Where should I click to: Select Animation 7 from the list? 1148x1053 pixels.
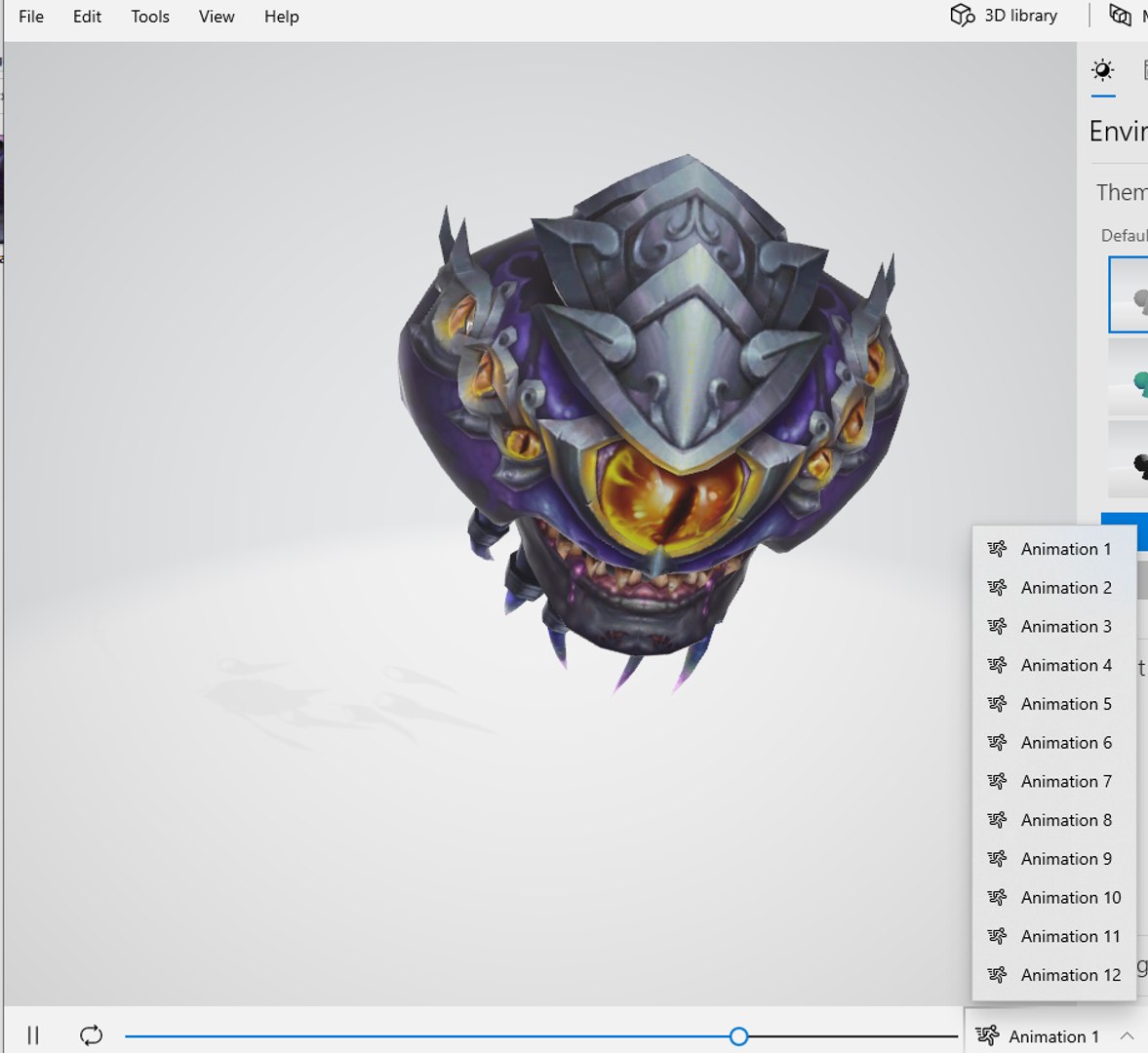[x=1053, y=782]
